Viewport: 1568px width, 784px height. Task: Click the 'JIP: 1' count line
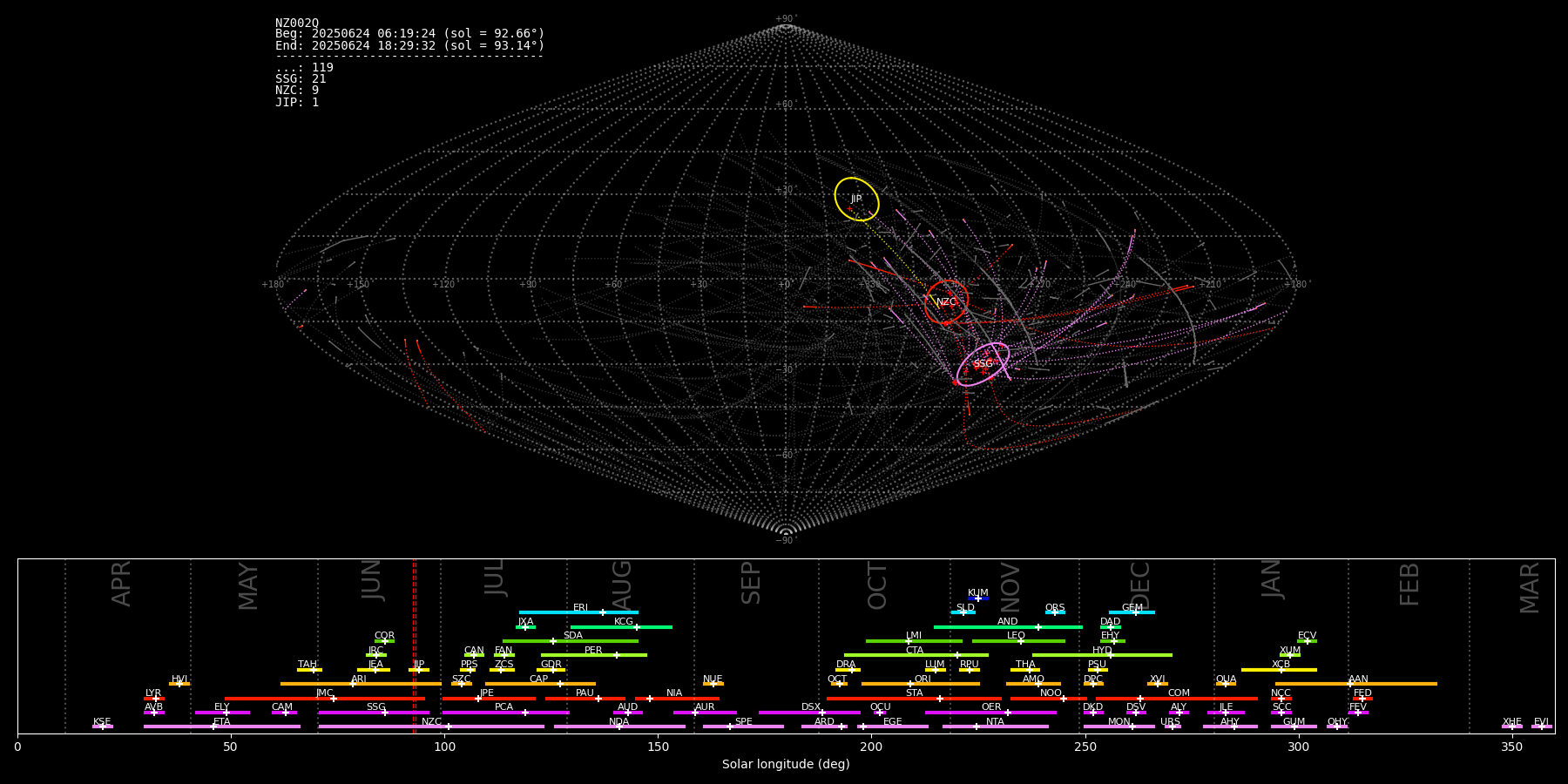coord(297,103)
